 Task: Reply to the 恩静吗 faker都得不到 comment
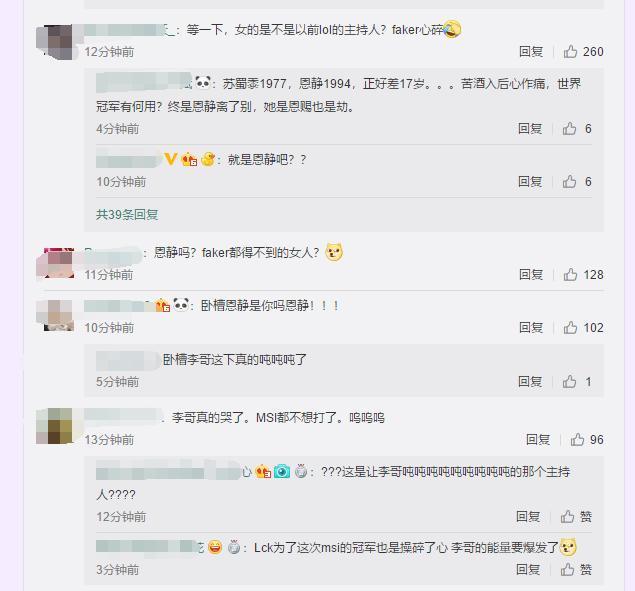coord(531,275)
